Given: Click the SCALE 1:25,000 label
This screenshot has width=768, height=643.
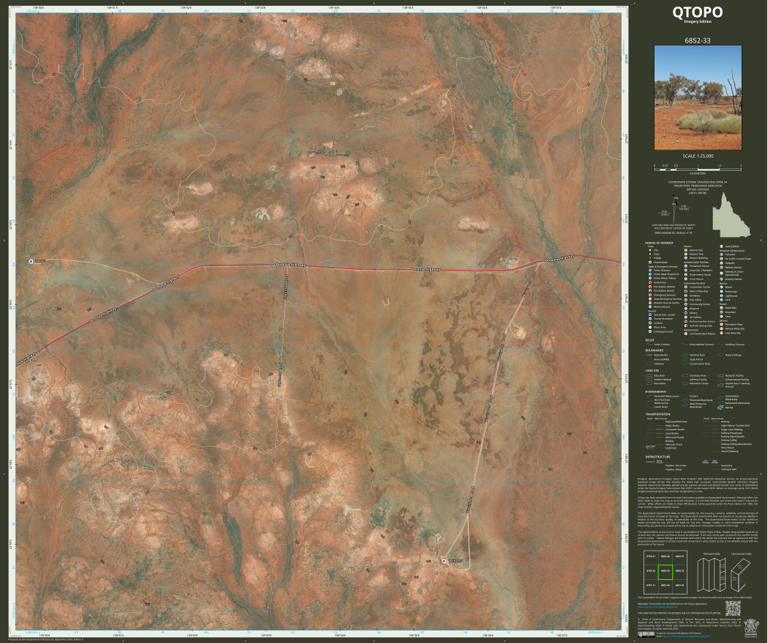Looking at the screenshot, I should pyautogui.click(x=698, y=156).
